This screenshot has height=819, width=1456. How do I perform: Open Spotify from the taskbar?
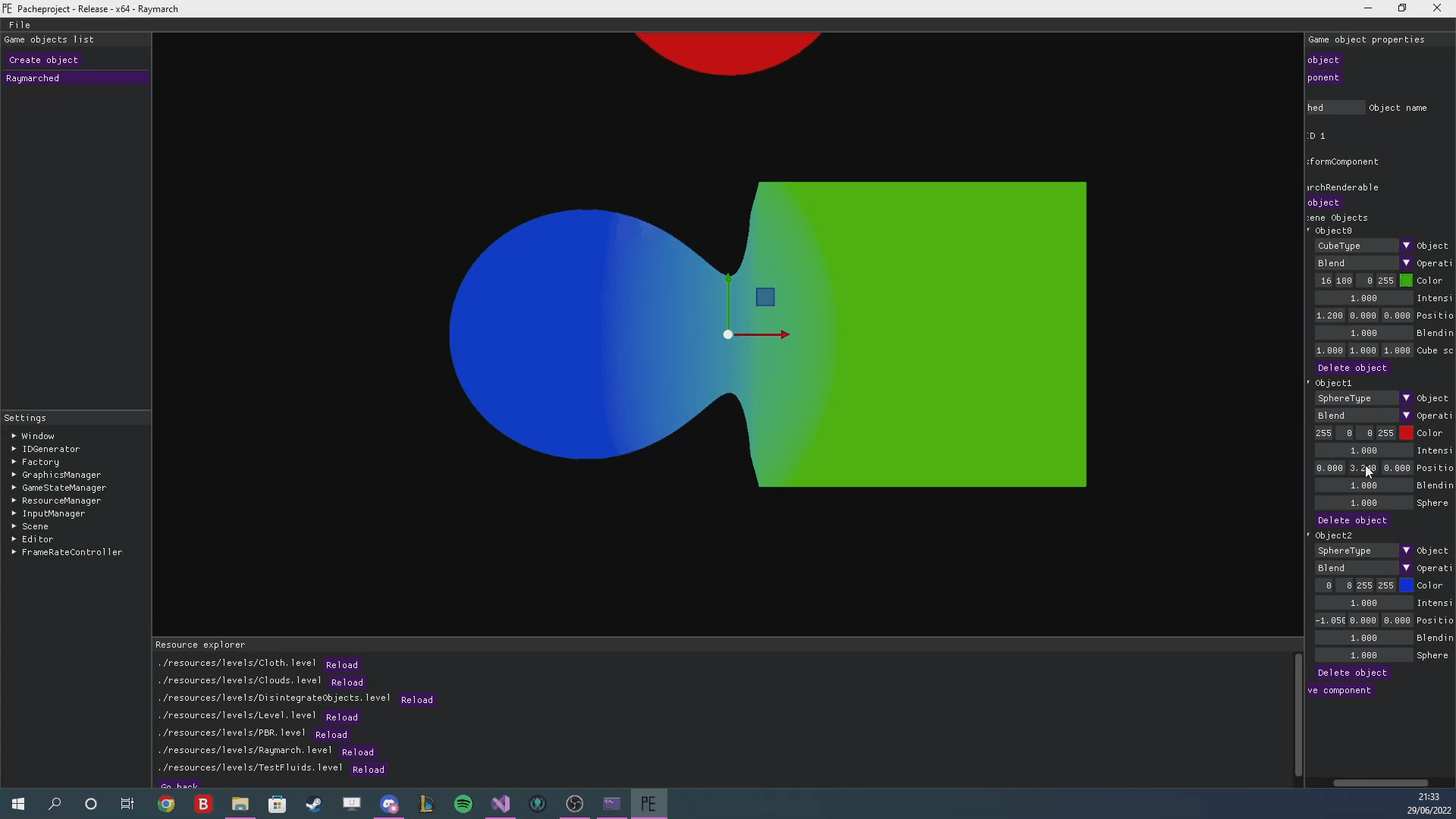(463, 804)
